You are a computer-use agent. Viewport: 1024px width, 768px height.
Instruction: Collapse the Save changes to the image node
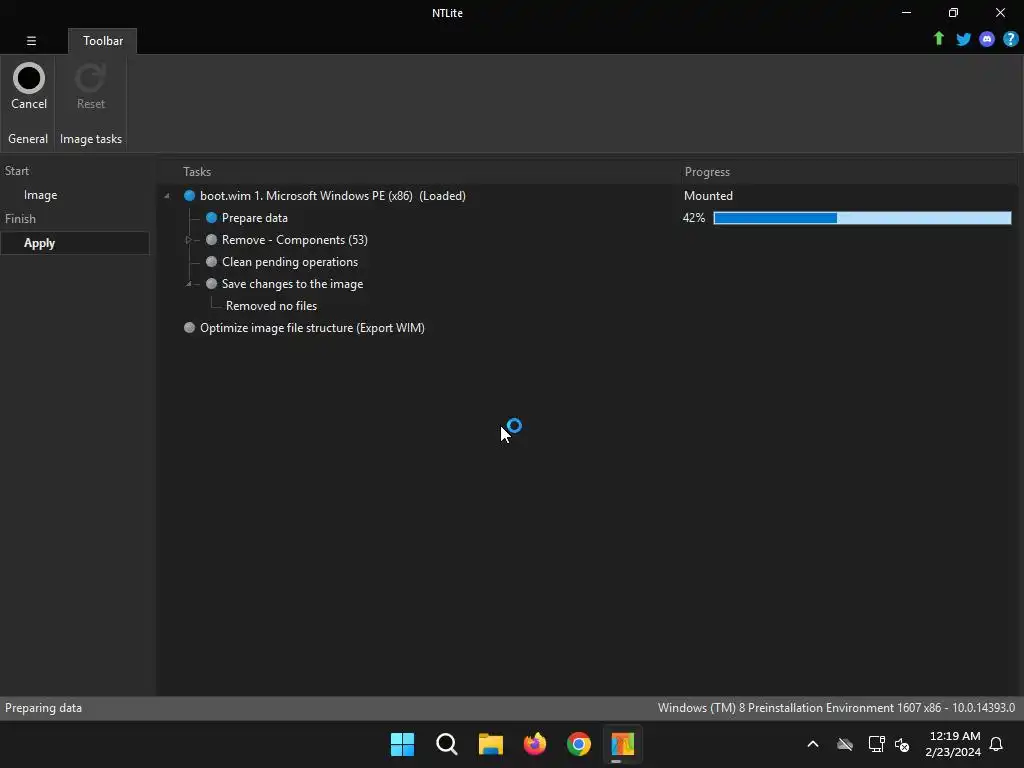188,283
